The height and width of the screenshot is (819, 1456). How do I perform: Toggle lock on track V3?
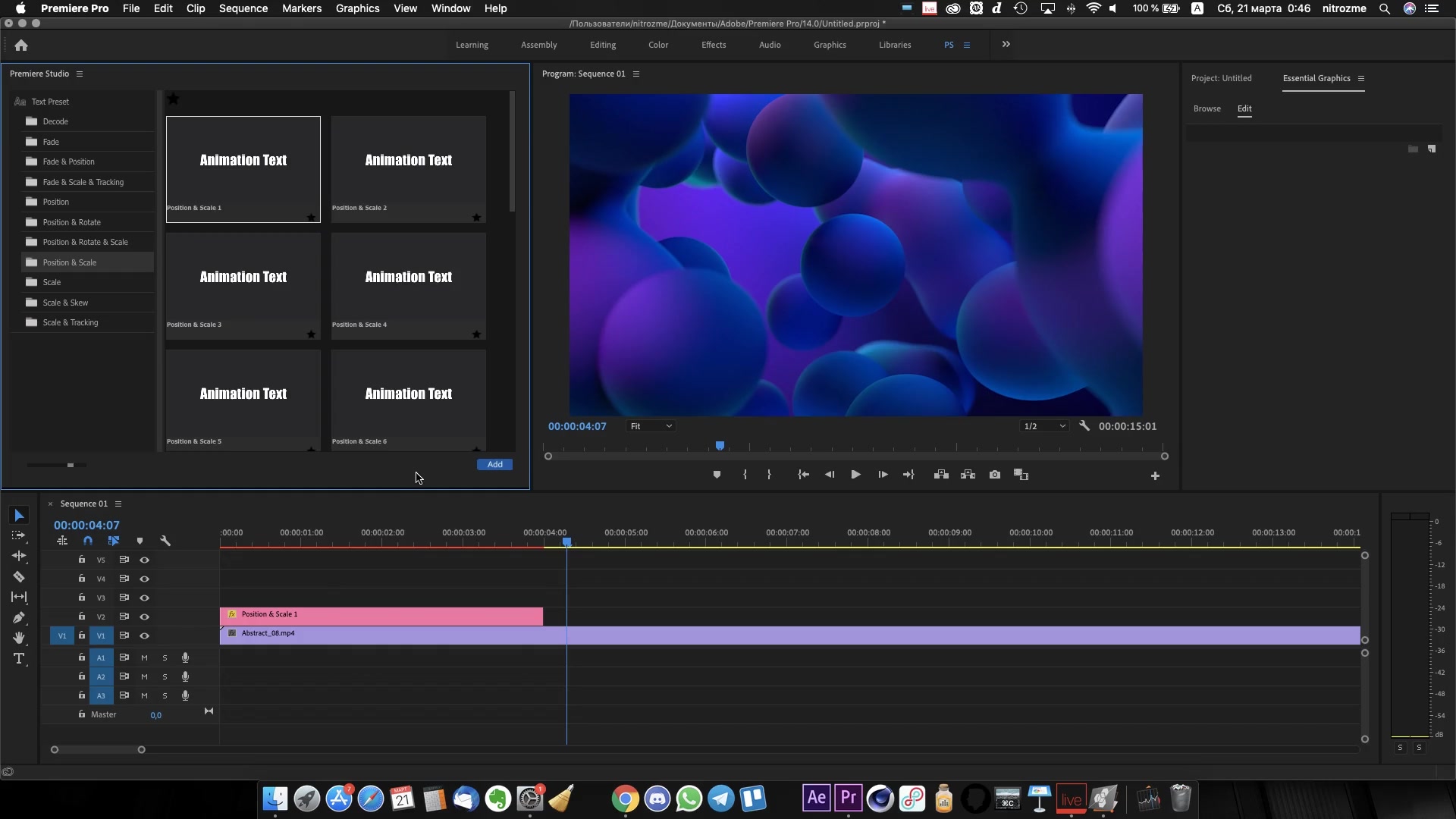pyautogui.click(x=82, y=598)
